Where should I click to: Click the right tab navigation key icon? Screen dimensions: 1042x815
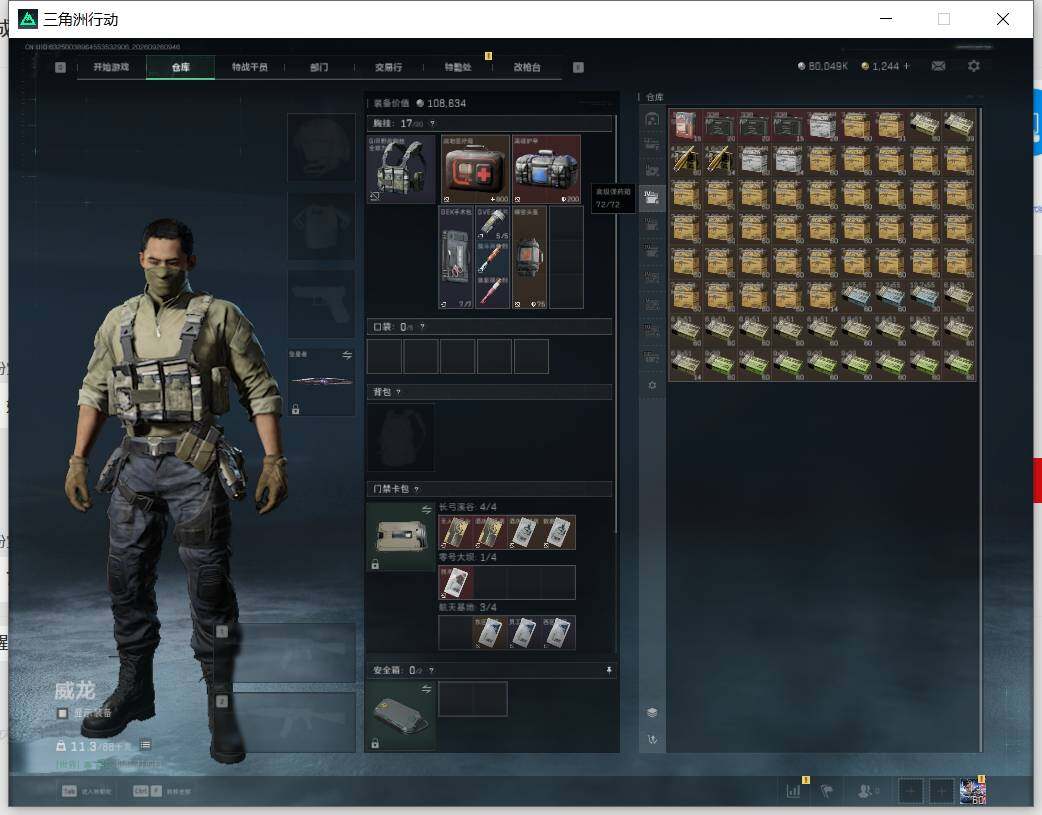pos(578,67)
